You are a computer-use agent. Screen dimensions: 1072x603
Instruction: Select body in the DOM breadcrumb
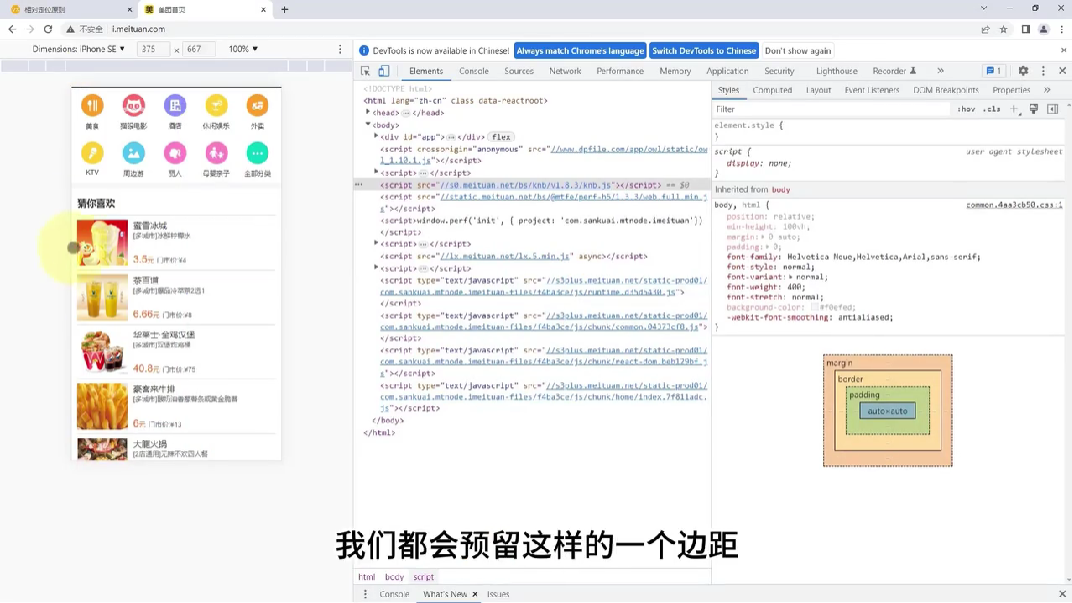tap(394, 577)
